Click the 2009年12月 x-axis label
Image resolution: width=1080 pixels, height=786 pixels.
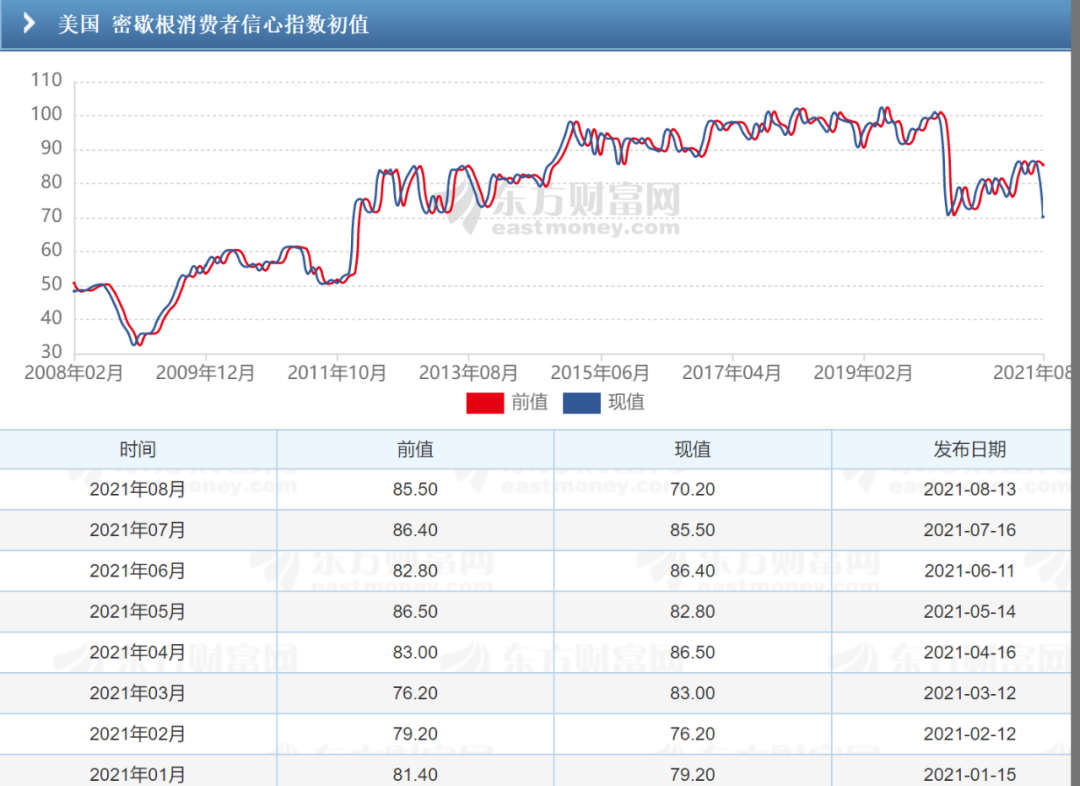(x=205, y=373)
